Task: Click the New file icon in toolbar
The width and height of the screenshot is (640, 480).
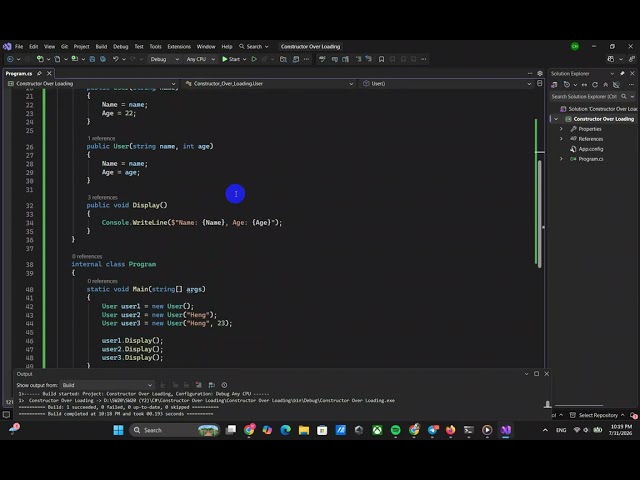Action: coord(57,59)
